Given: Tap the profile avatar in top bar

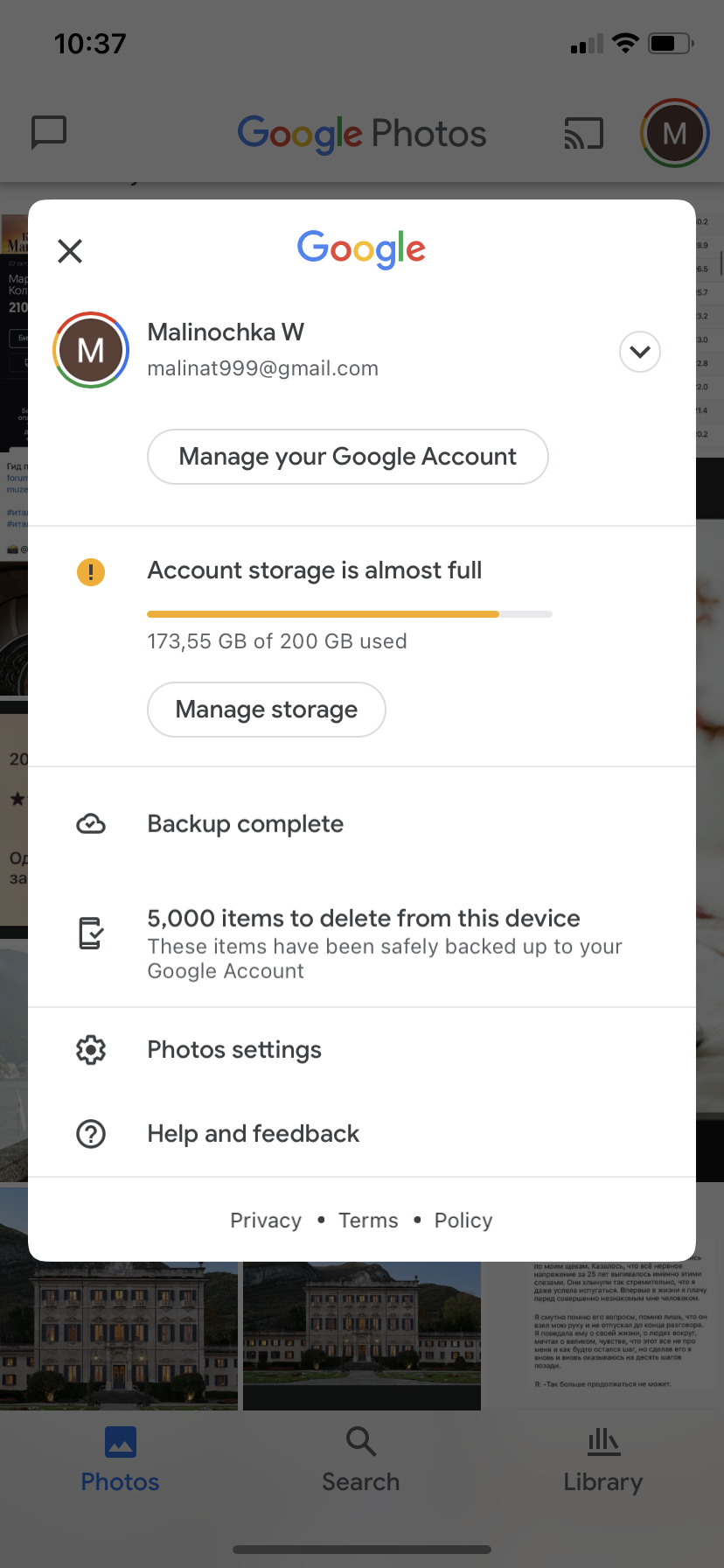Looking at the screenshot, I should point(674,133).
